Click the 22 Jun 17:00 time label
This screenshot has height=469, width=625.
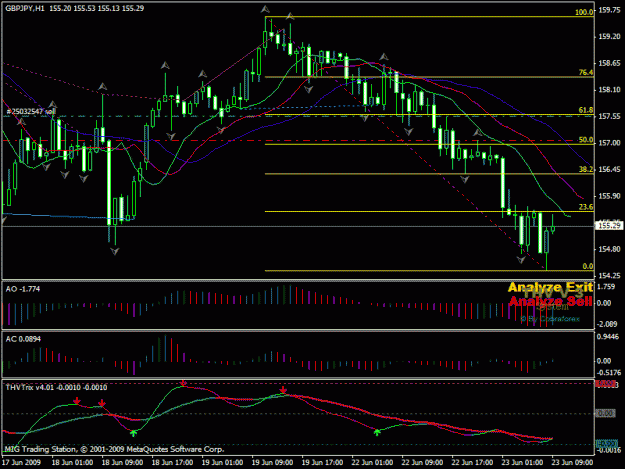coord(472,463)
